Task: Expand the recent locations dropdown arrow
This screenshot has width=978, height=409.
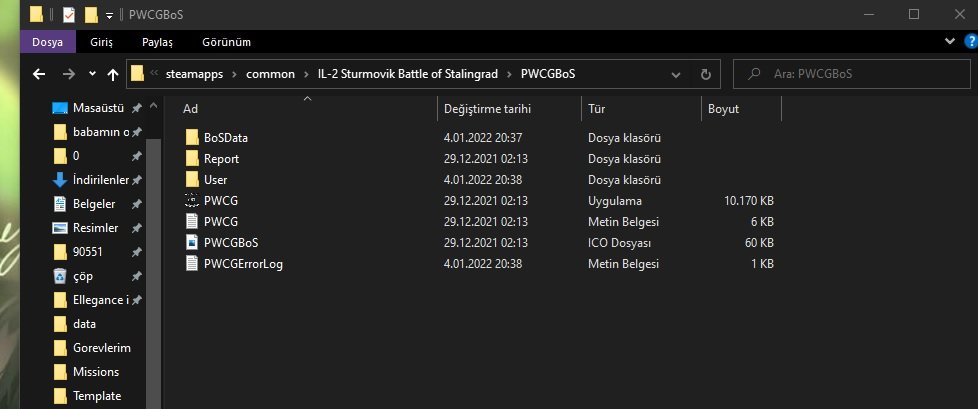Action: click(92, 74)
